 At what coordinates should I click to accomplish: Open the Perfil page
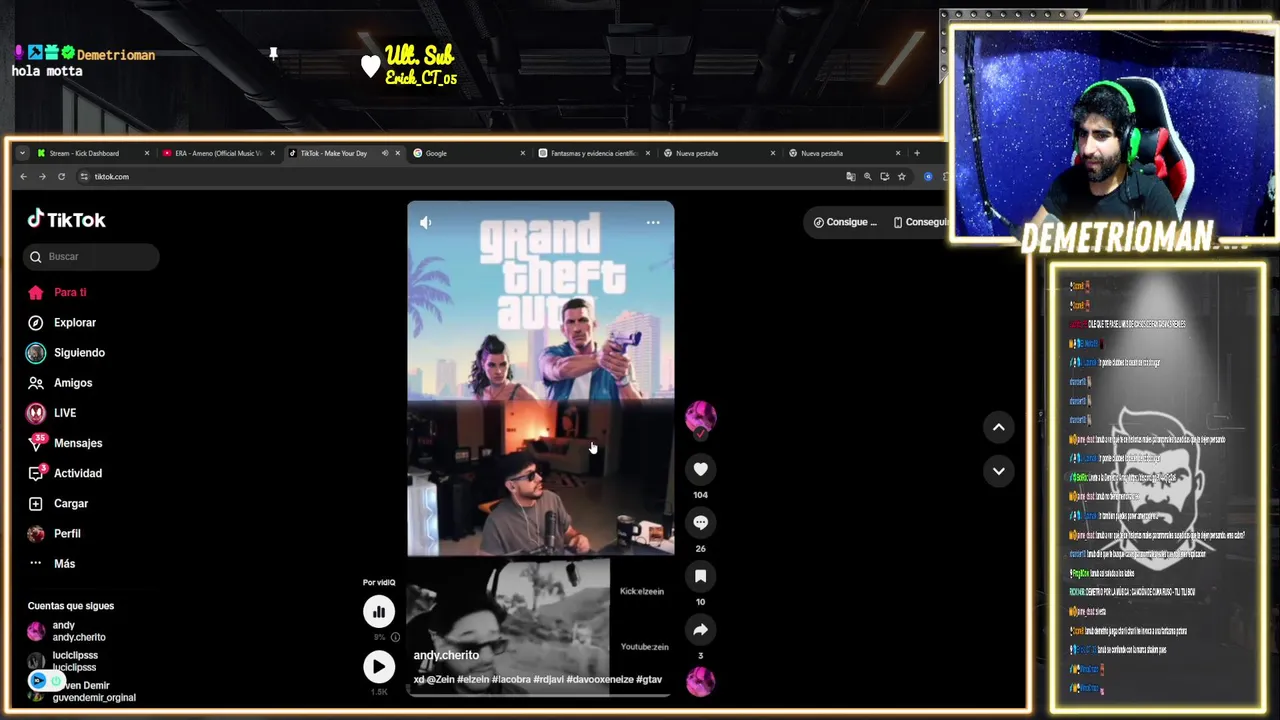67,533
